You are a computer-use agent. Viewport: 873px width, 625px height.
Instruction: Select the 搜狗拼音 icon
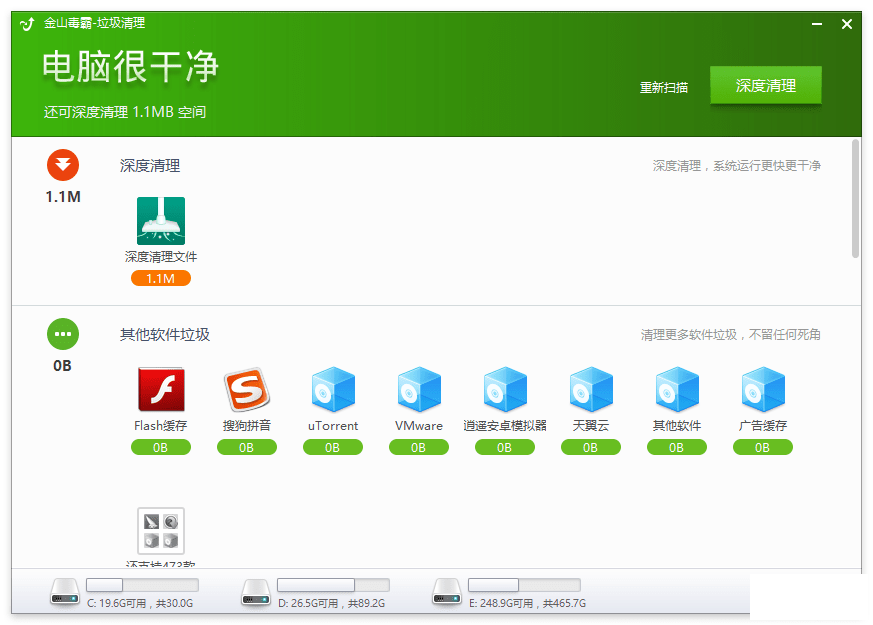[x=247, y=389]
